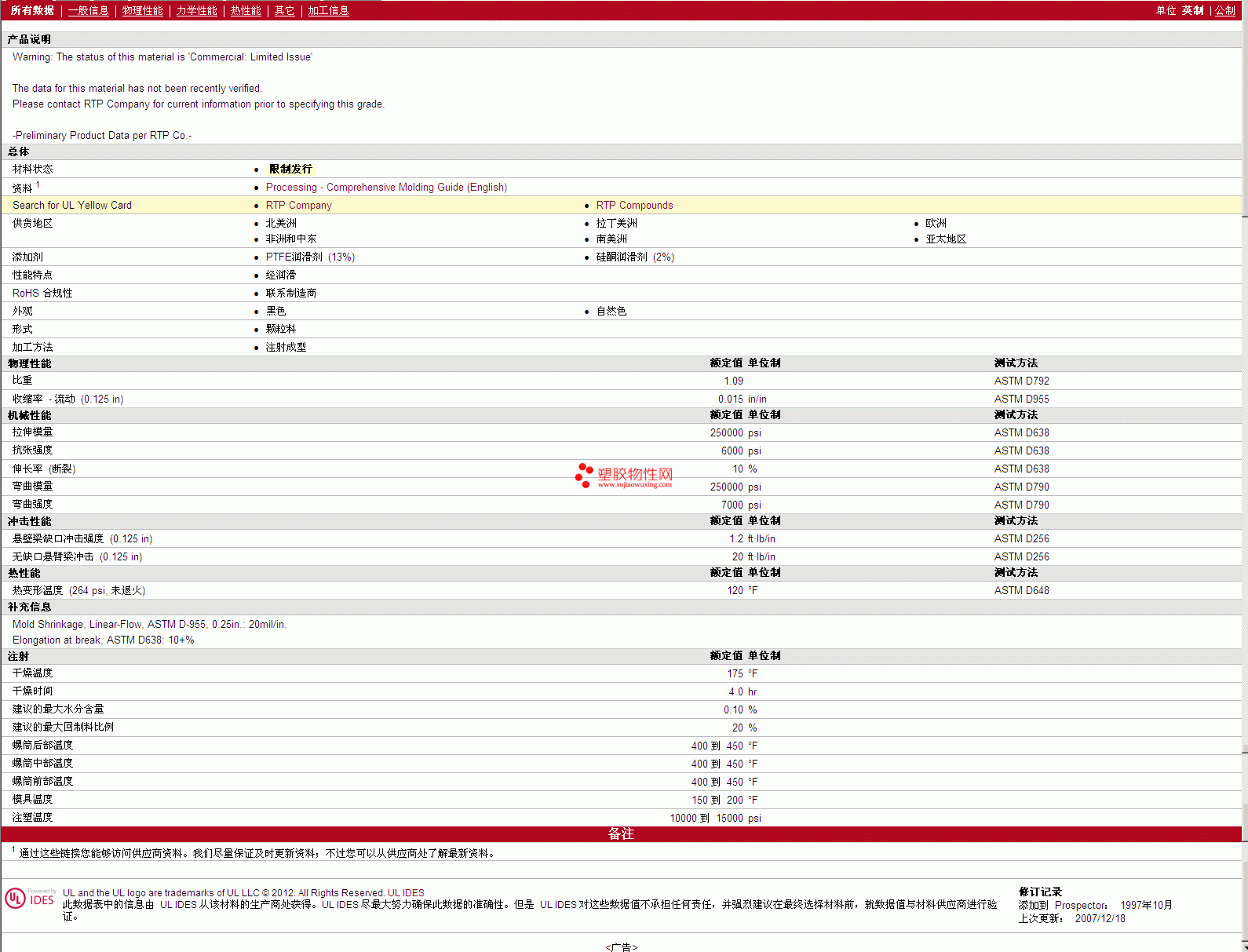Click the 限制发行 status value

click(x=290, y=169)
